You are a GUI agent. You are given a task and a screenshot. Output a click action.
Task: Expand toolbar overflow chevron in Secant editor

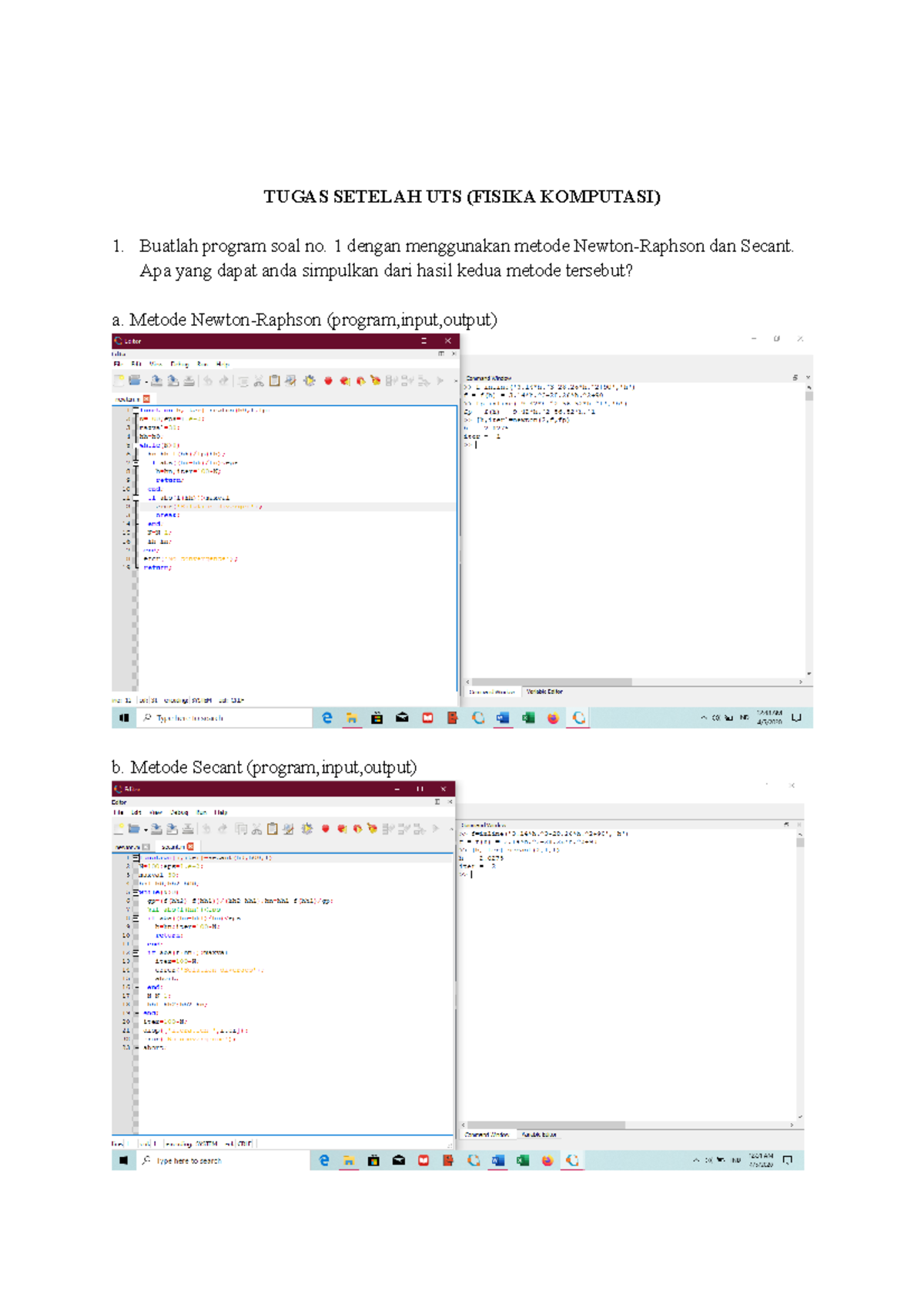[451, 829]
